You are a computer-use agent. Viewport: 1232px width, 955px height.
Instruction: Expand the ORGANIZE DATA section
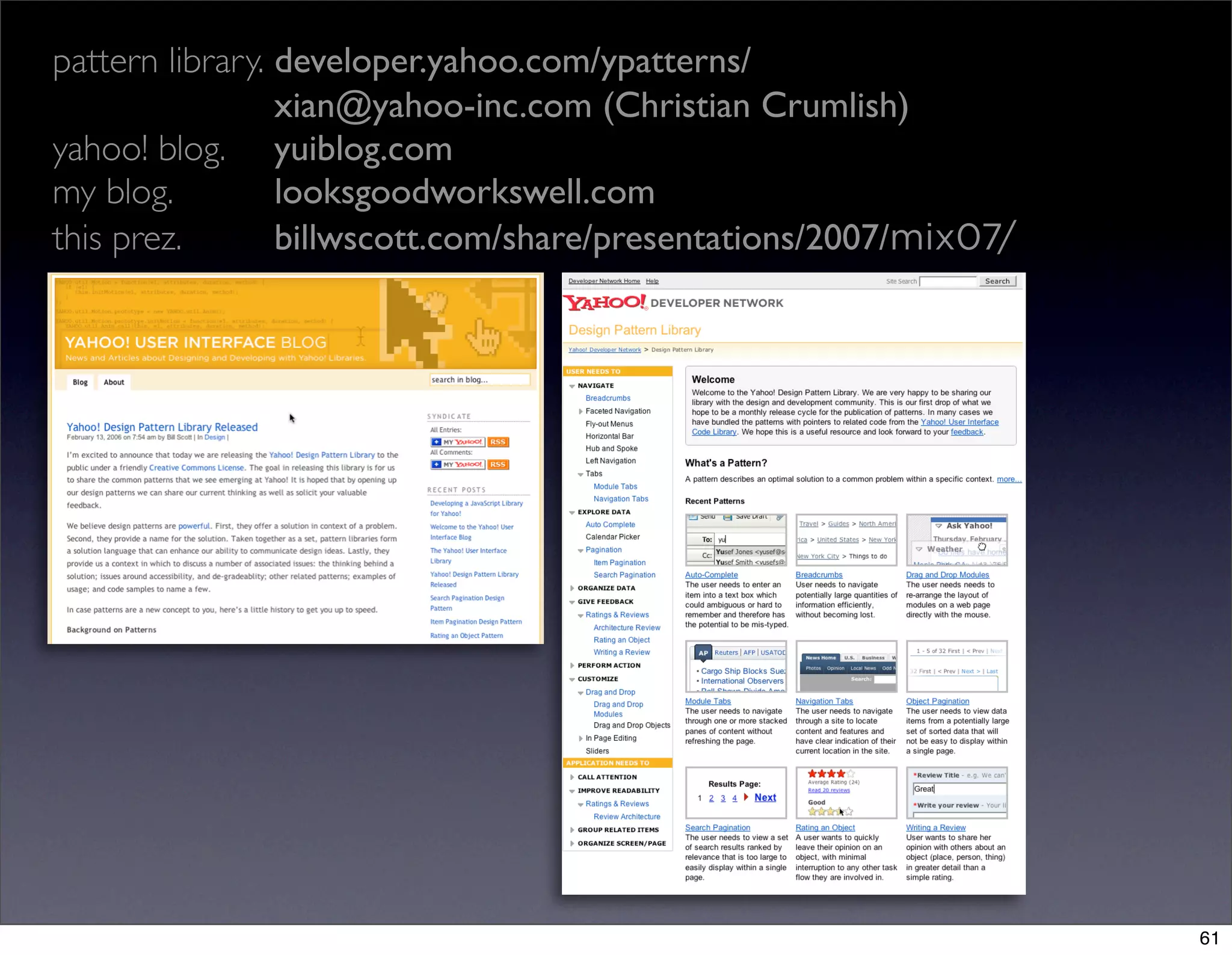572,588
